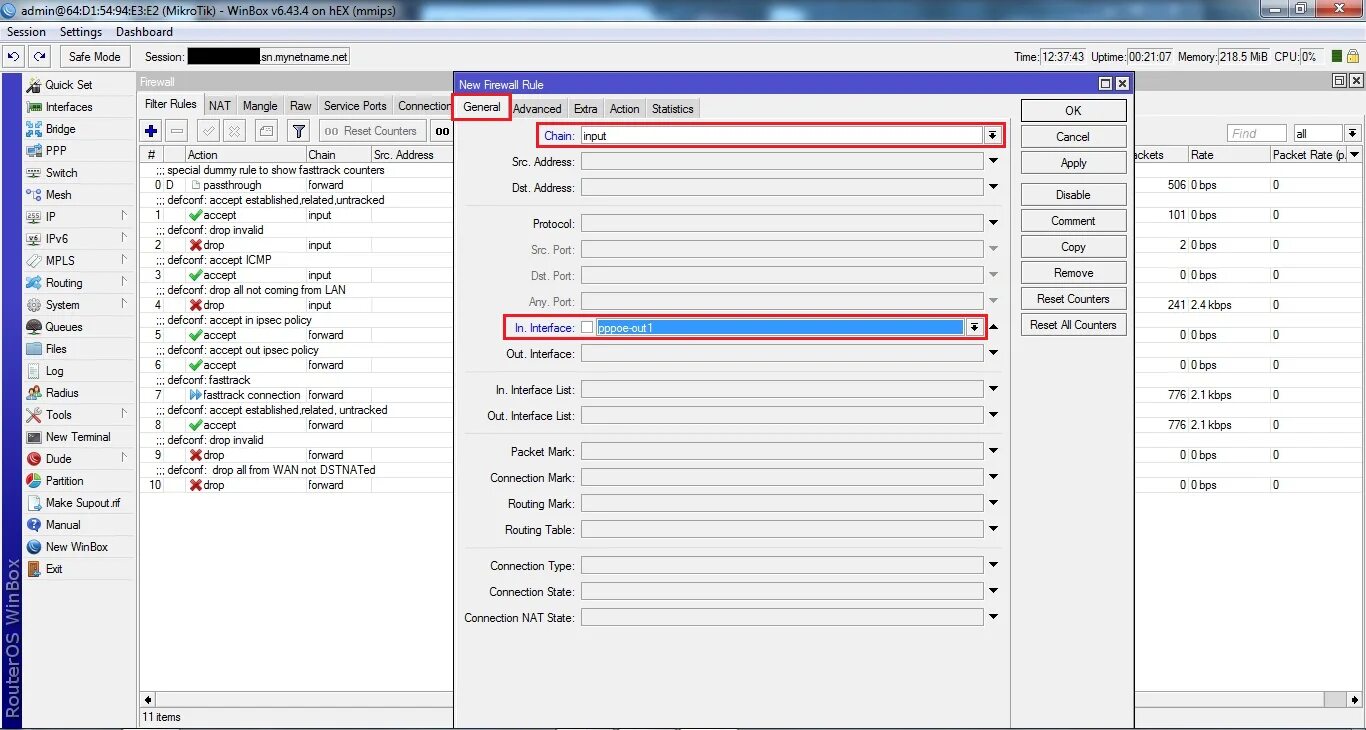This screenshot has height=730, width=1366.
Task: Switch to the Extra tab
Action: tap(586, 109)
